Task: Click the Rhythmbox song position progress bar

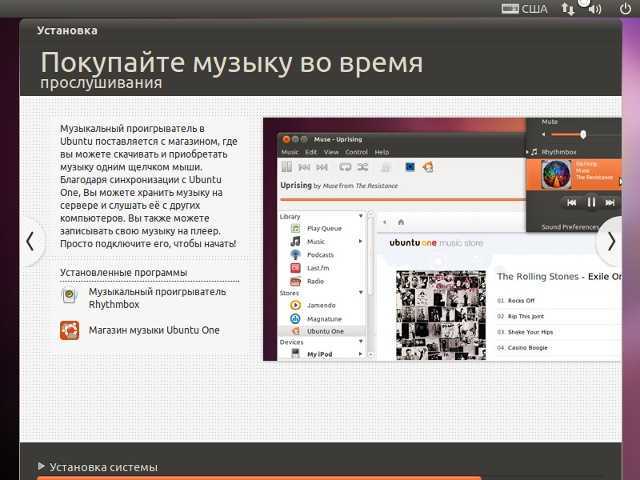Action: [402, 200]
